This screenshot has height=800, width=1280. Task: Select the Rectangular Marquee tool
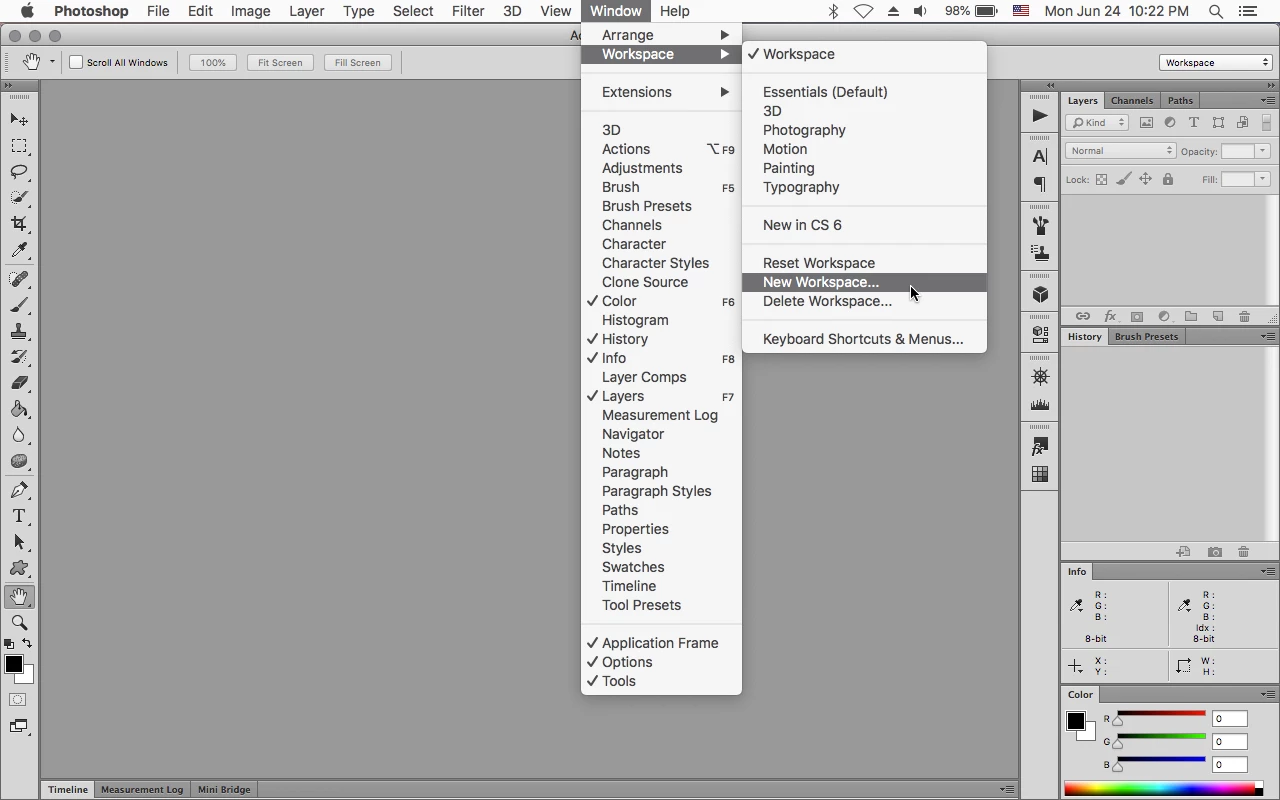19,146
